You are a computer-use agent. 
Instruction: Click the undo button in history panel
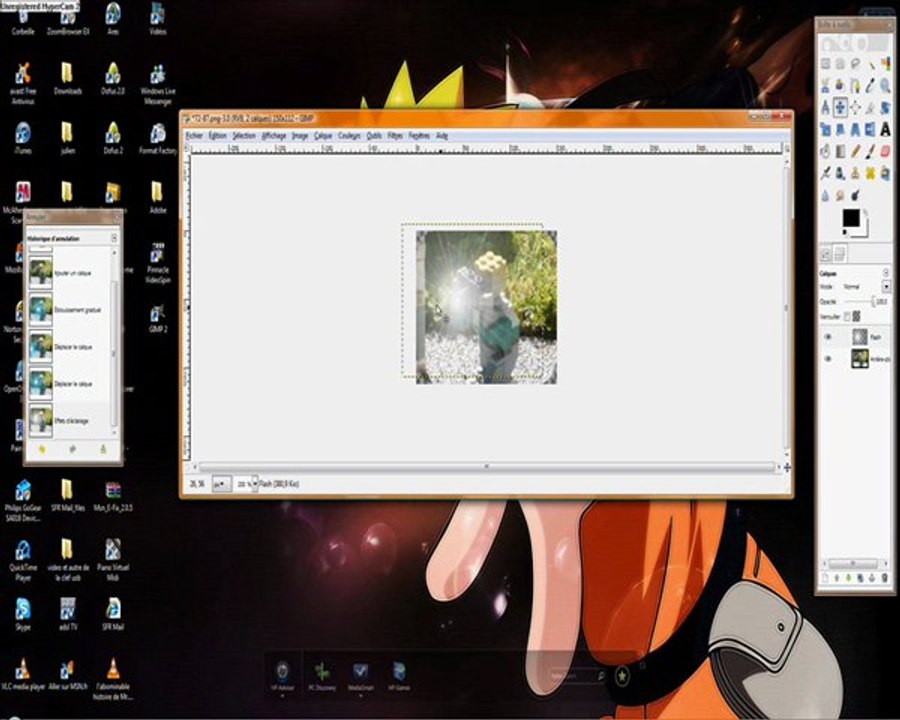tap(42, 450)
